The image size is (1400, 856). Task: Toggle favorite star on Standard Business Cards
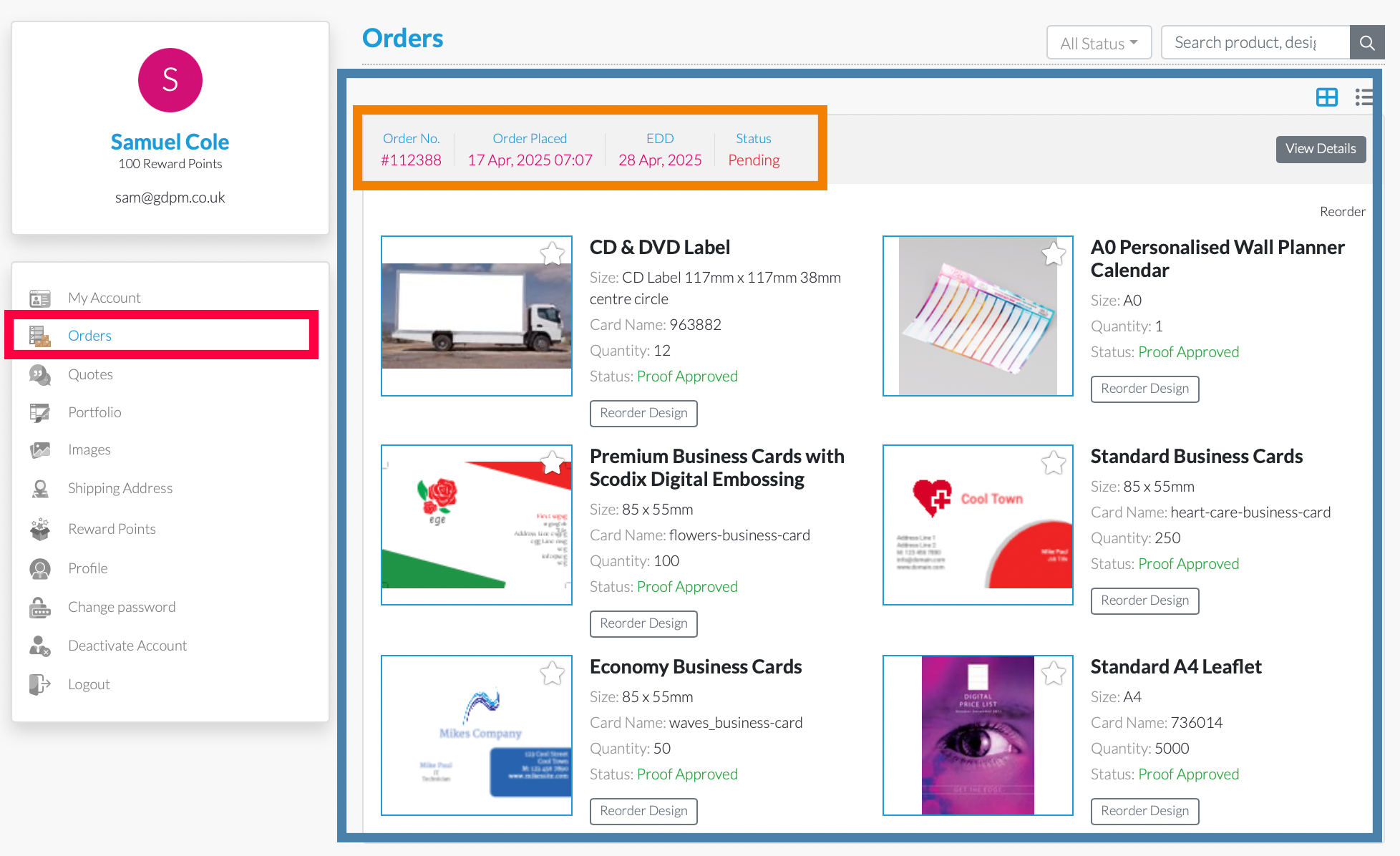tap(1053, 463)
